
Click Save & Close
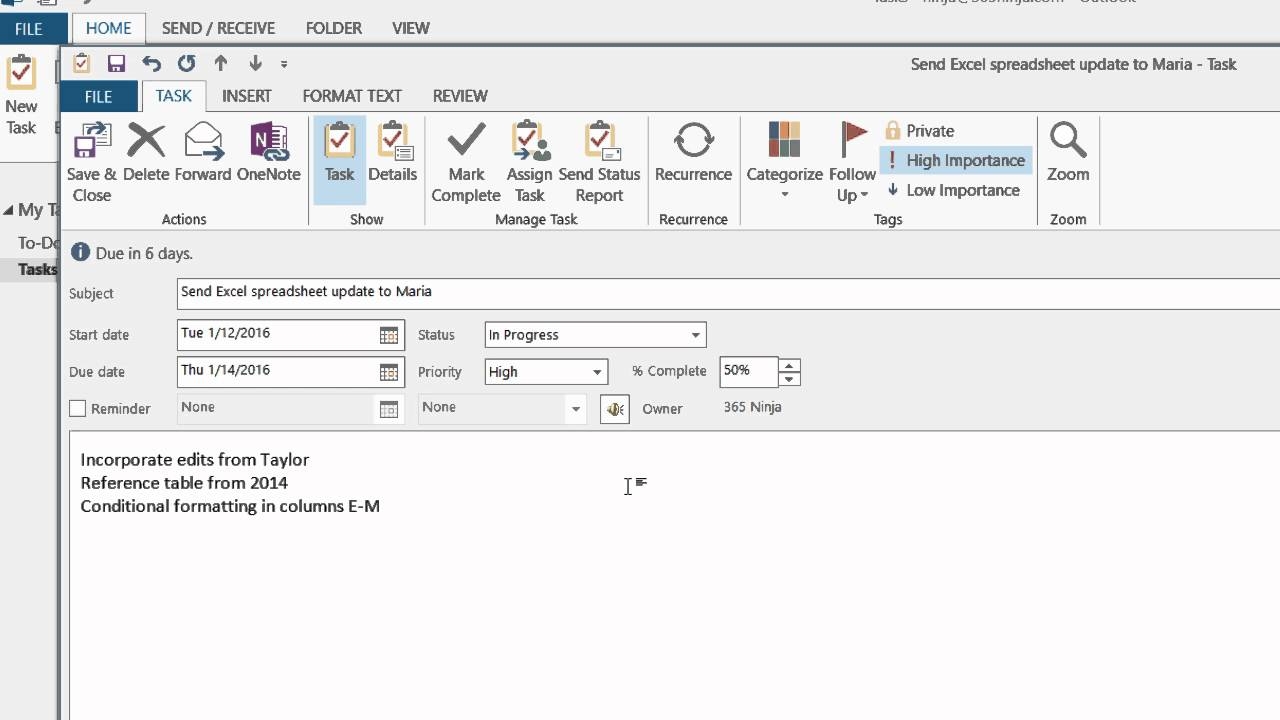point(91,160)
